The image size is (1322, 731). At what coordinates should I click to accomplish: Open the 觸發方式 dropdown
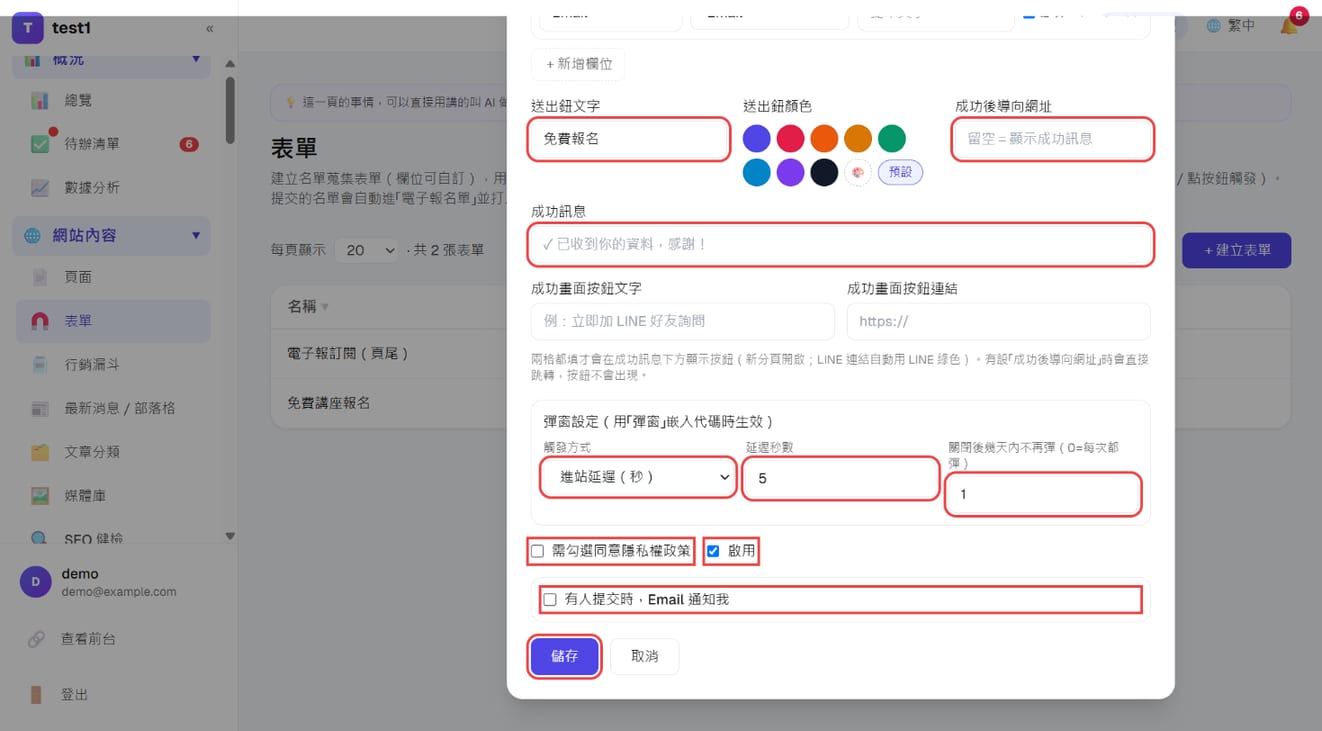pyautogui.click(x=639, y=477)
